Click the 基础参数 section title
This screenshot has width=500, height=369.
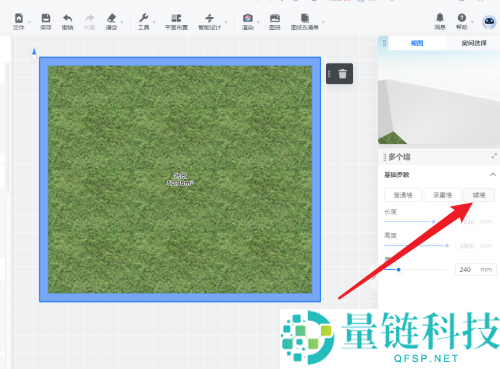[x=397, y=175]
